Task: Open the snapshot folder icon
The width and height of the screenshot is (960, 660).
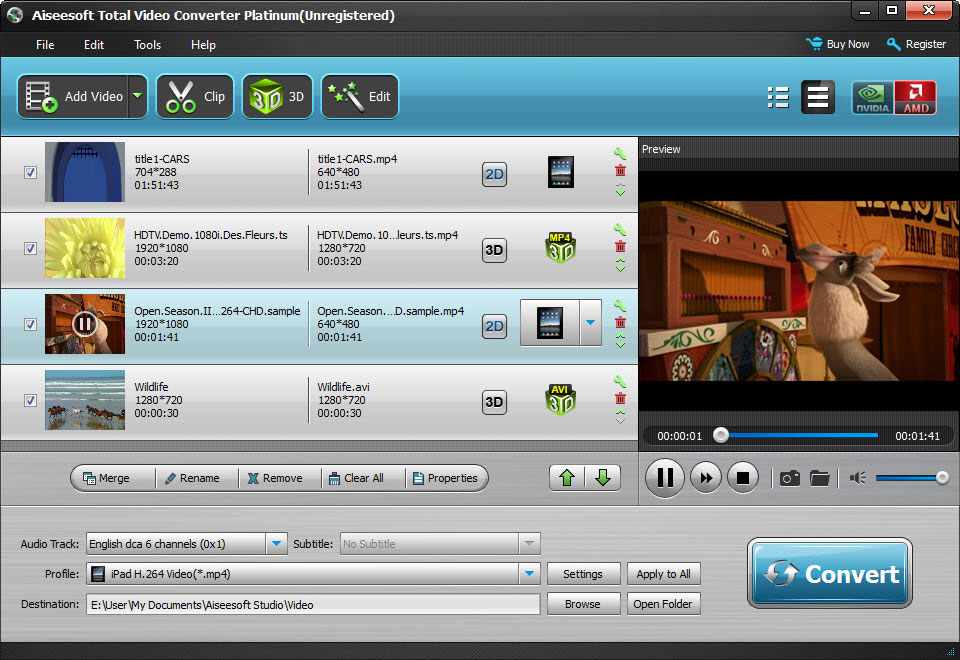Action: coord(820,478)
